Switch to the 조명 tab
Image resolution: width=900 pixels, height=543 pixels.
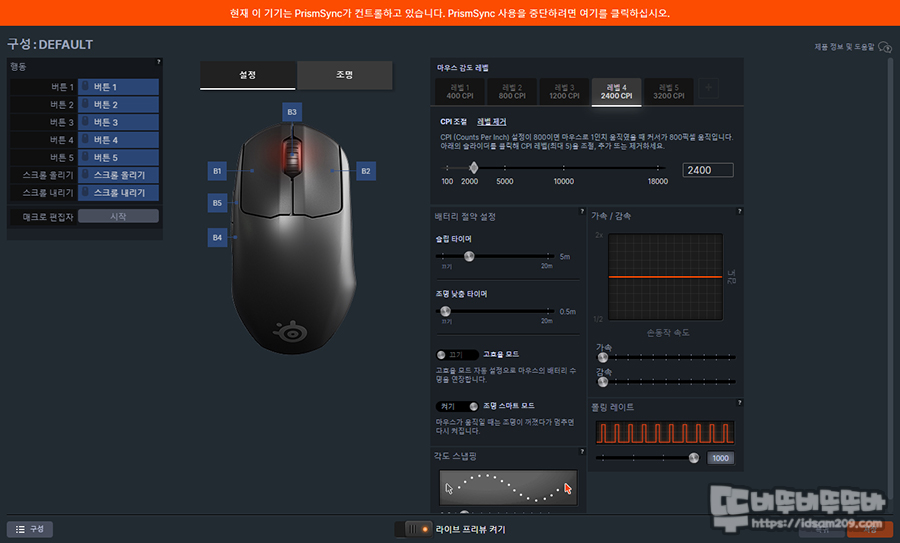click(x=344, y=75)
